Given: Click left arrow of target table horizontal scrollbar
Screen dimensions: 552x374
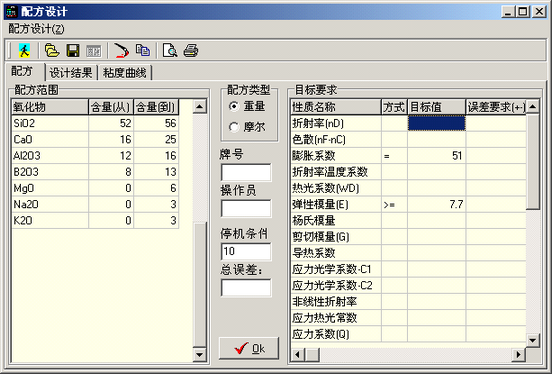Looking at the screenshot, I should (x=297, y=354).
